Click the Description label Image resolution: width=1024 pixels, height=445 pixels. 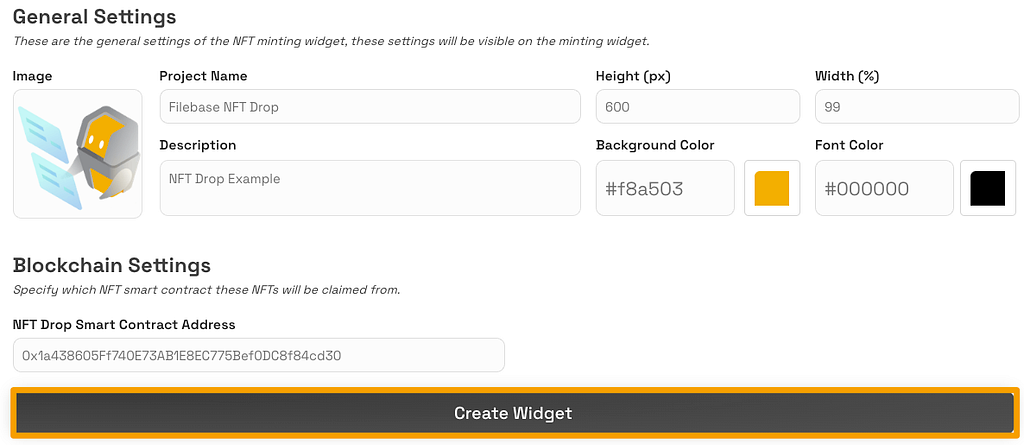pos(198,145)
